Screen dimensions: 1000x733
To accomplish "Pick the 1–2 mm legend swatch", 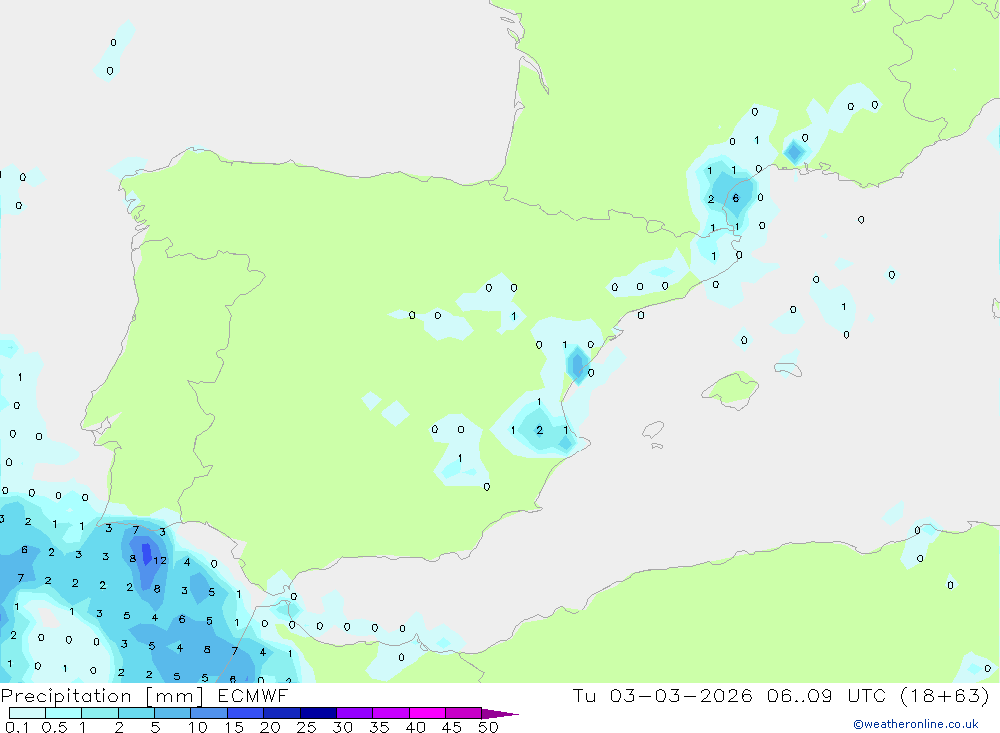I will [x=100, y=713].
